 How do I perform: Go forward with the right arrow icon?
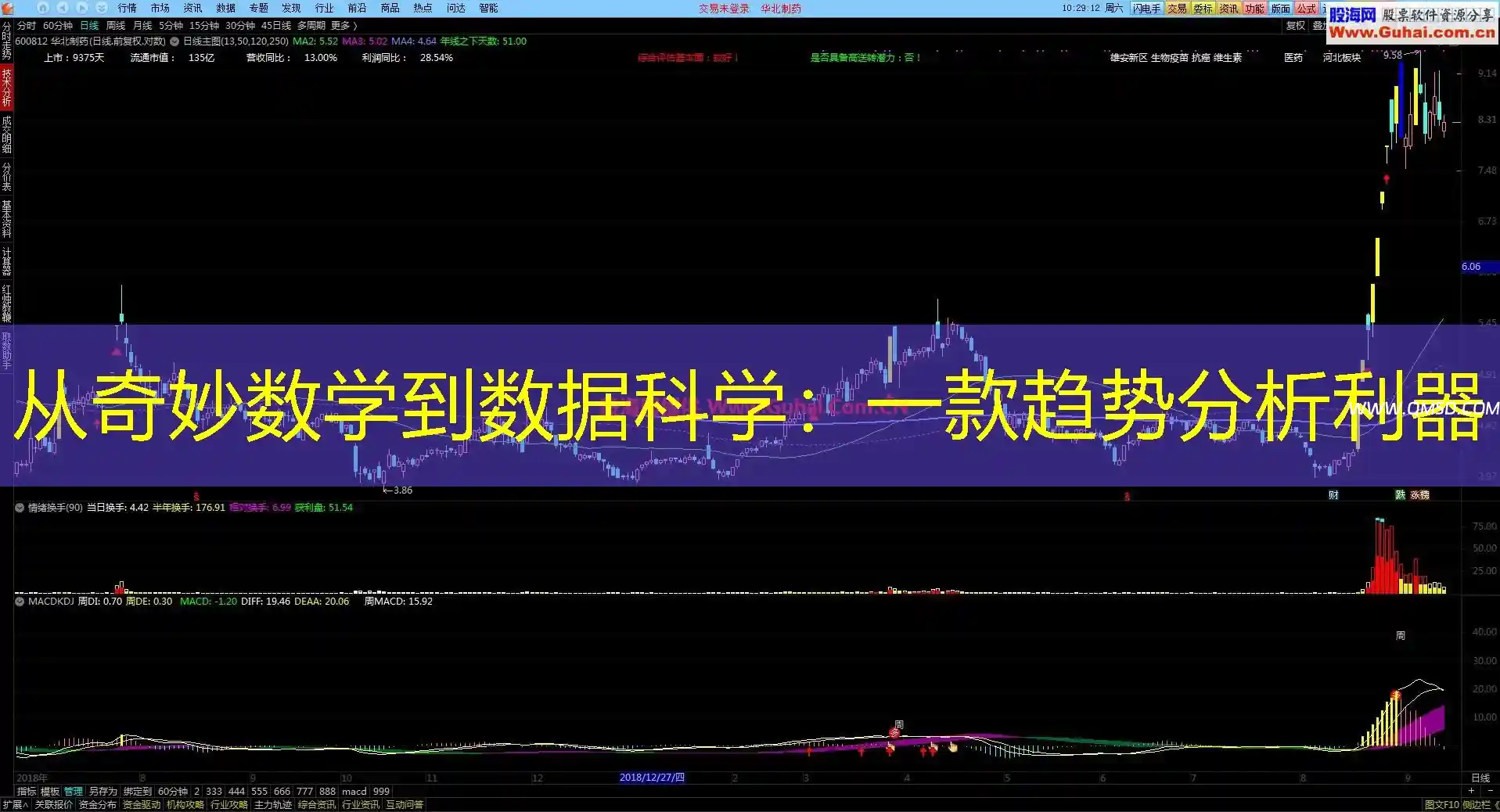pyautogui.click(x=82, y=8)
